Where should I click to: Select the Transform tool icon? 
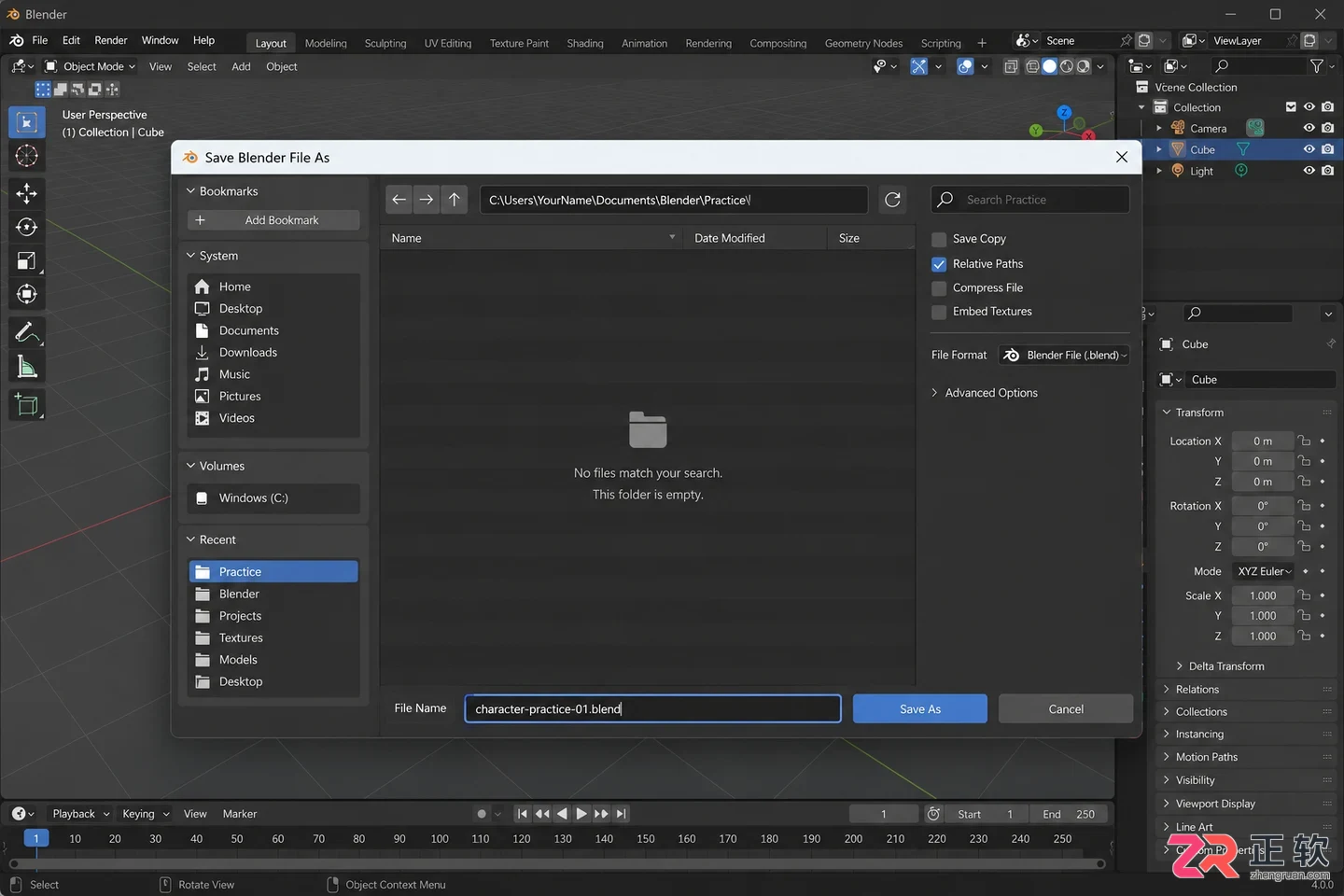coord(27,295)
